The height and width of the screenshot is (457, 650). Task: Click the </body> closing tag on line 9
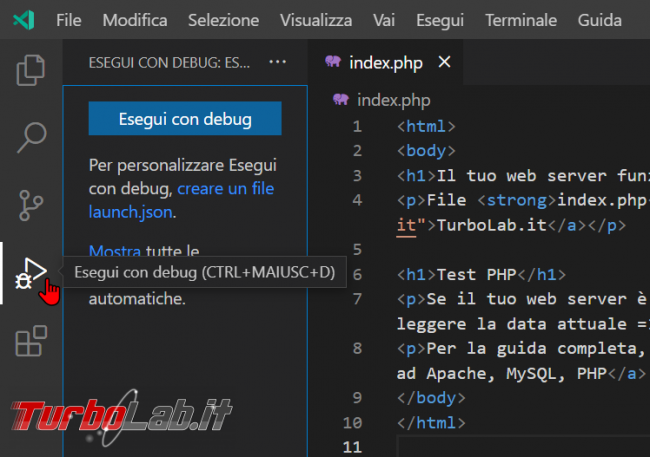(x=431, y=398)
